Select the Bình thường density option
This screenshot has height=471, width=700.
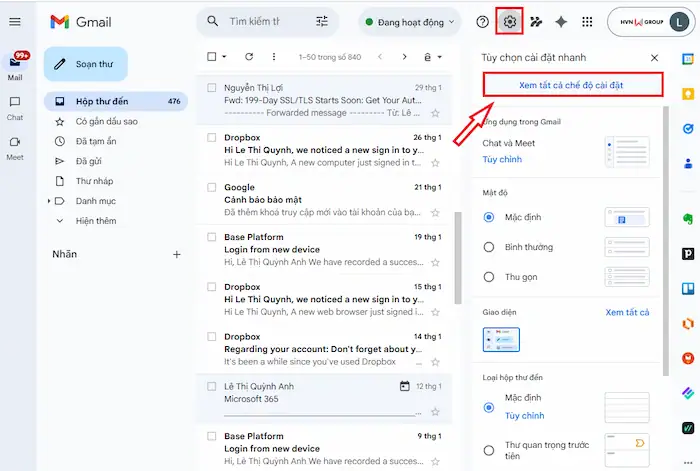pyautogui.click(x=489, y=246)
